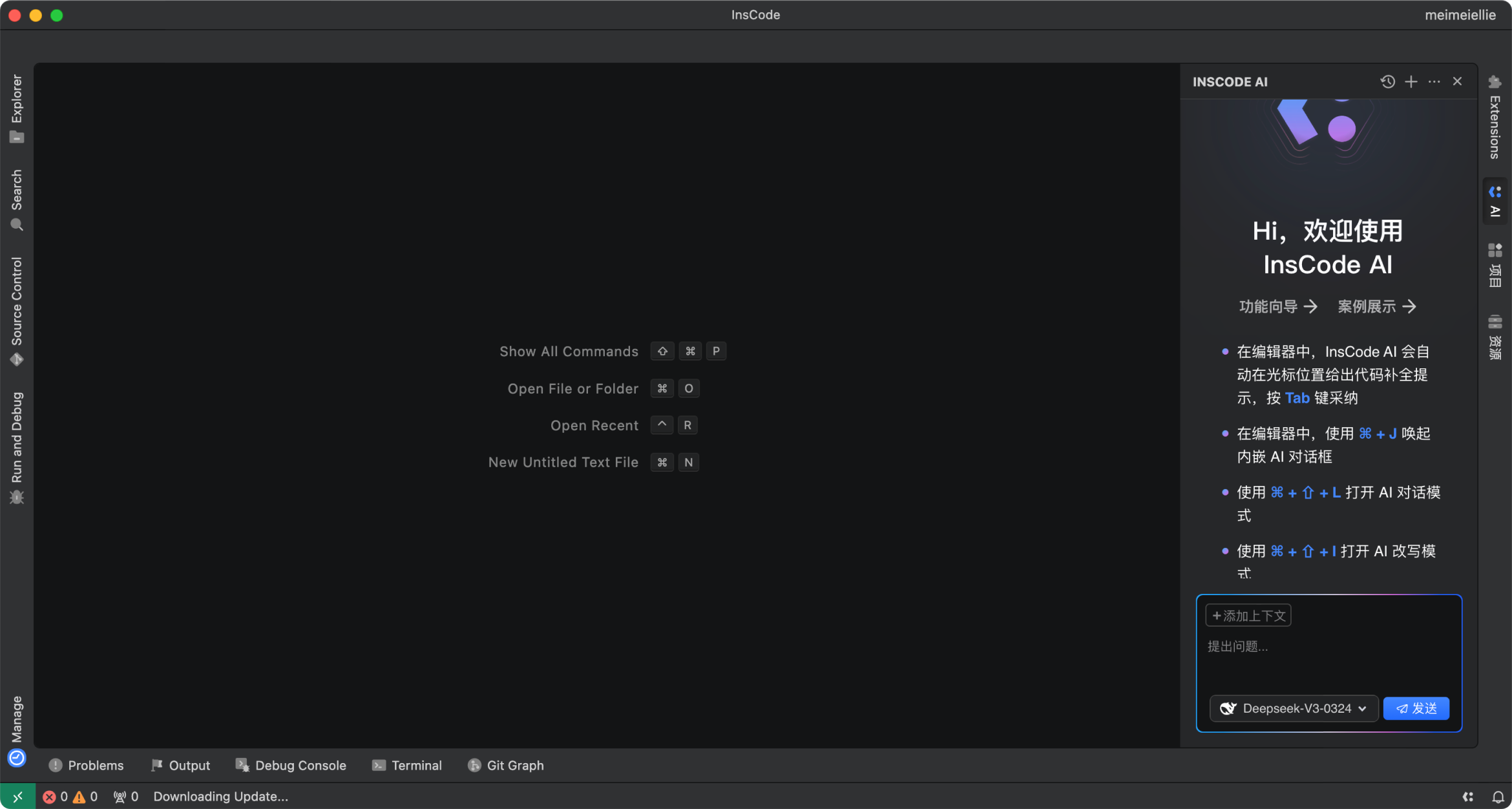
Task: Start a new AI chat with plus icon
Action: [x=1411, y=81]
